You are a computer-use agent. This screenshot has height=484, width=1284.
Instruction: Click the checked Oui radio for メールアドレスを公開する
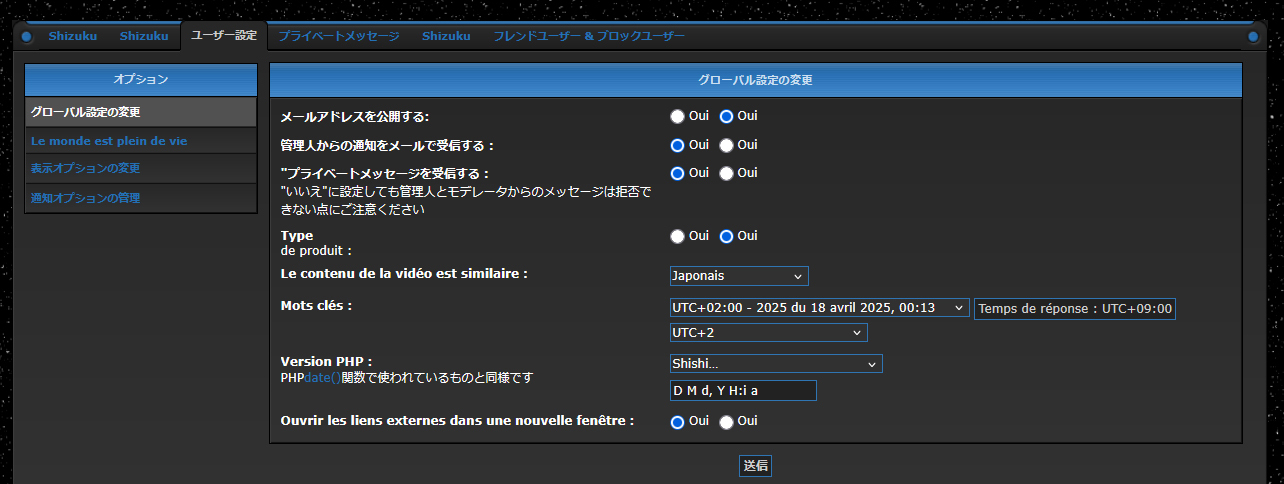(727, 116)
